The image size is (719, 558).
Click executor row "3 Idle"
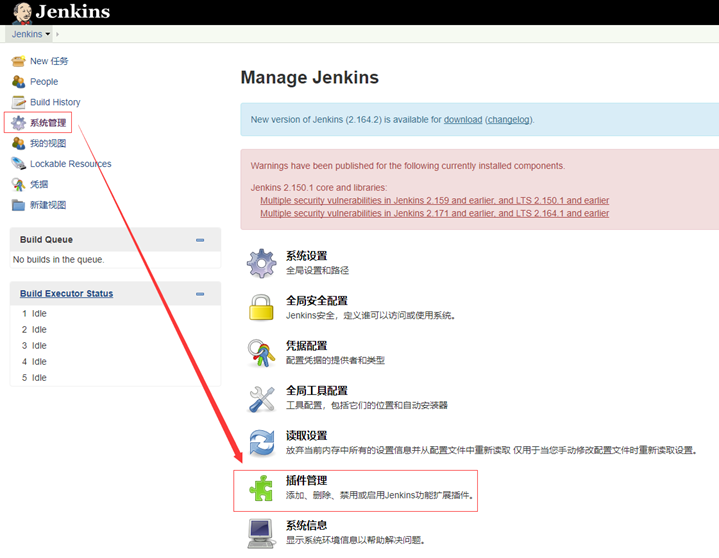34,346
